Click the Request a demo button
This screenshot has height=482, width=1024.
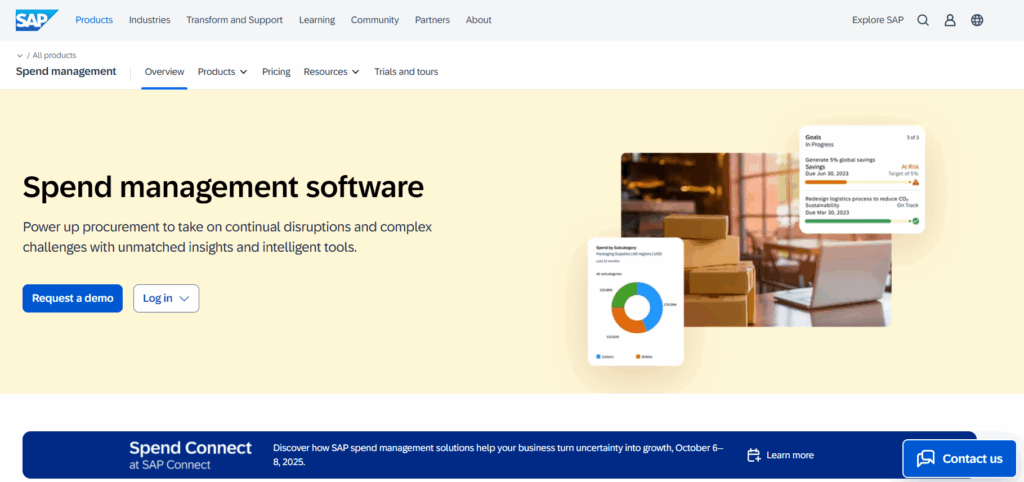coord(72,298)
